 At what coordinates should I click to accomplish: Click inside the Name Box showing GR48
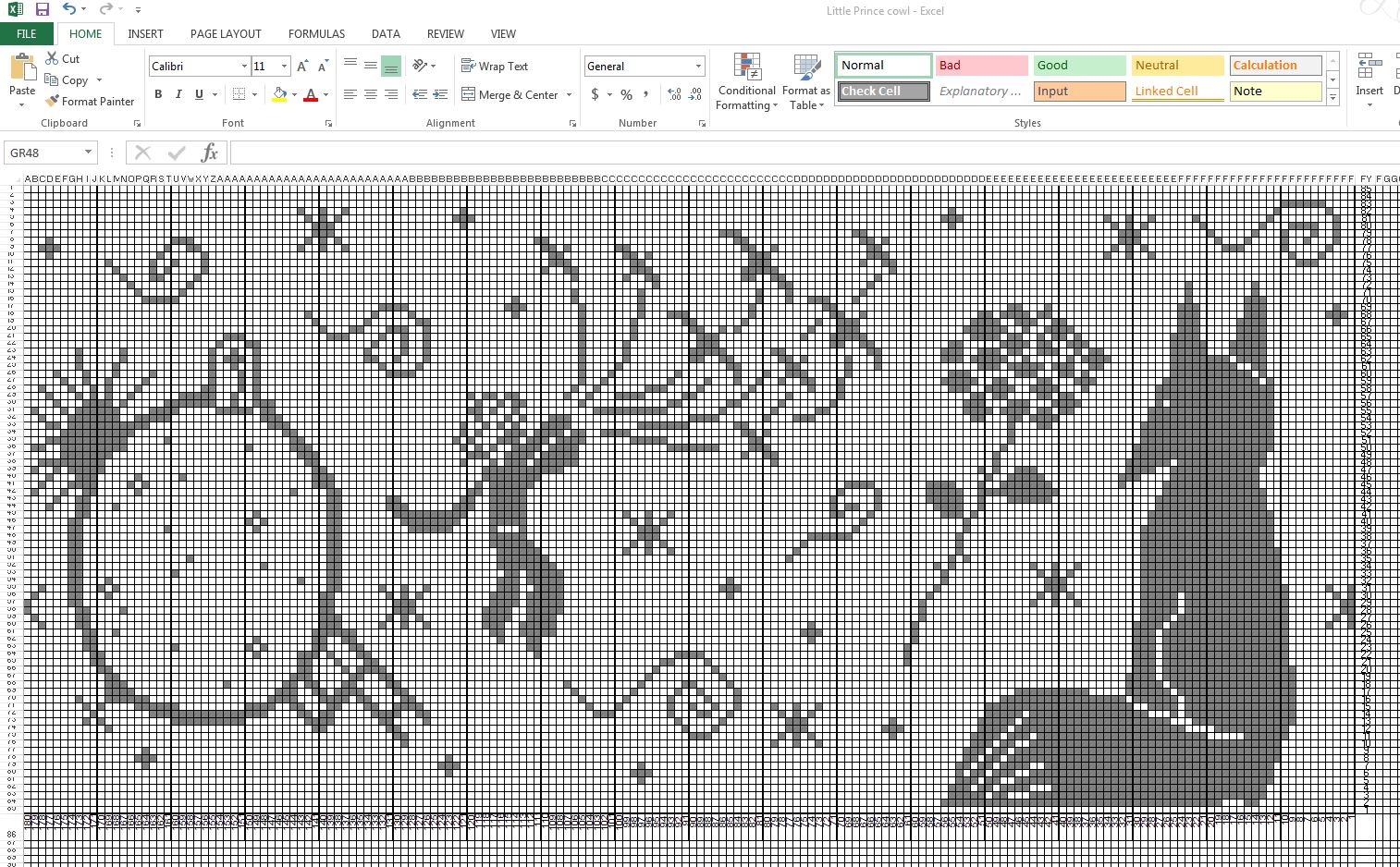click(43, 152)
